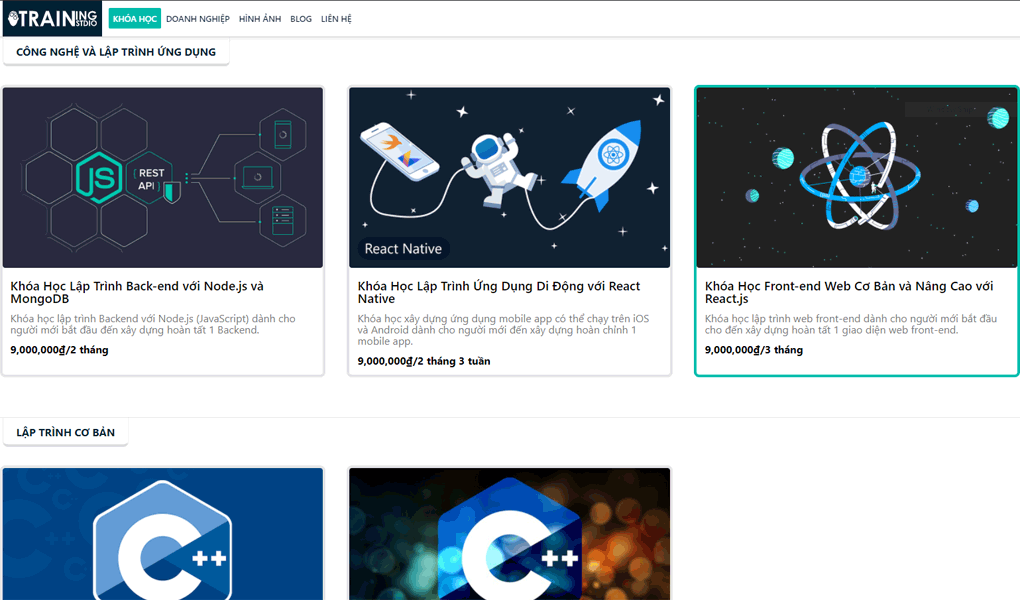
Task: Select the LẬP TRÌNH CƠ BẢN heading tab
Action: point(66,433)
